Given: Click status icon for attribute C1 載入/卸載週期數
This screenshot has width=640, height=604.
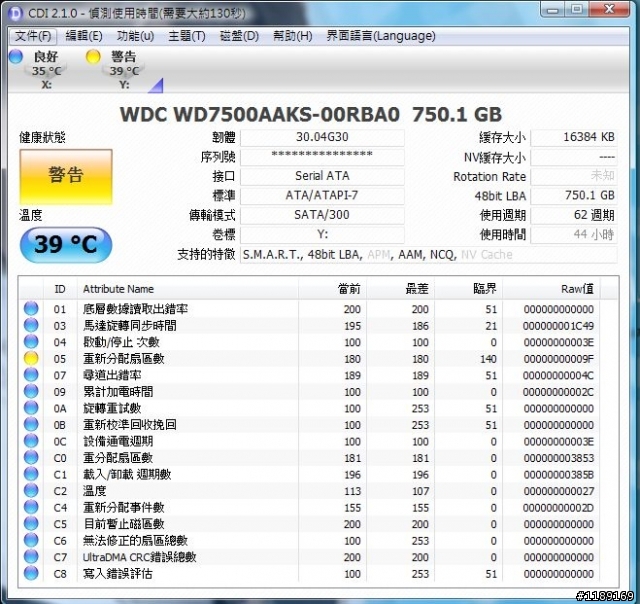Looking at the screenshot, I should [x=31, y=474].
